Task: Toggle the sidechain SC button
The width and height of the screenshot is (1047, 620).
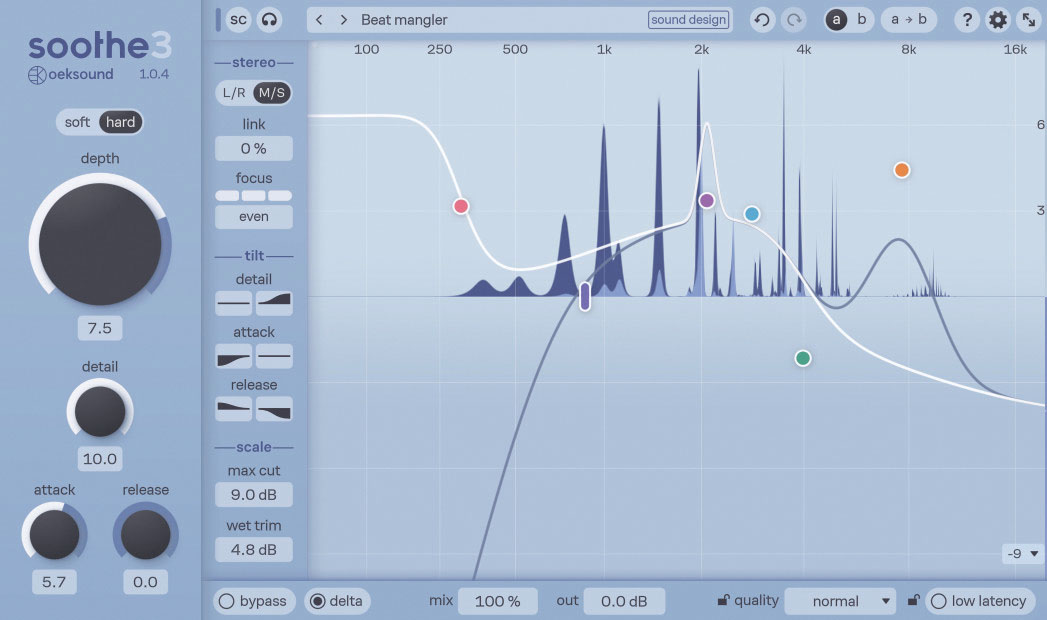Action: point(238,20)
